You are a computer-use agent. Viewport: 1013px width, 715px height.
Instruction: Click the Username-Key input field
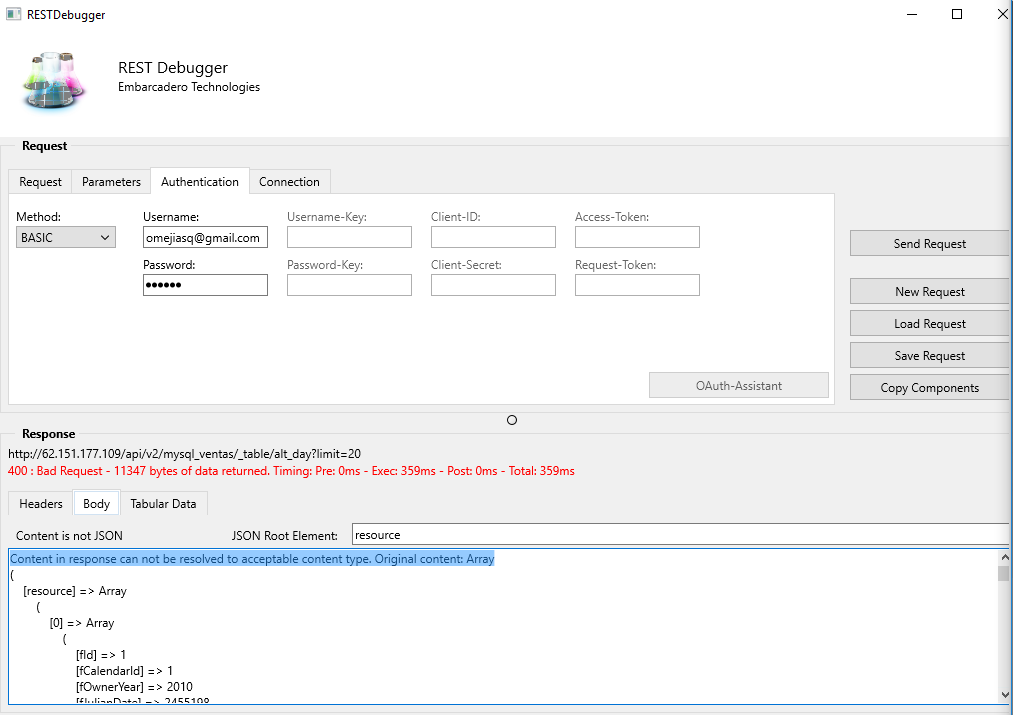[350, 237]
